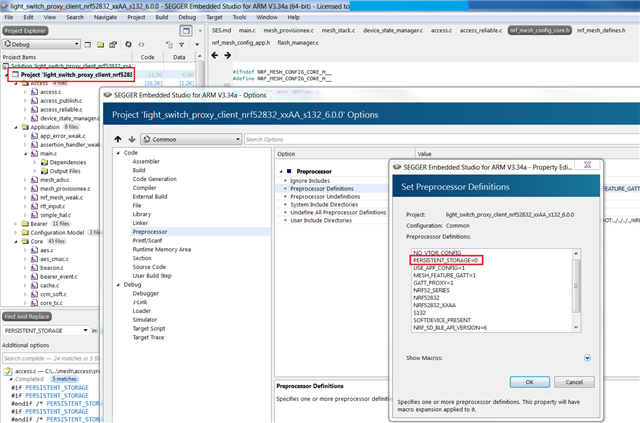Image resolution: width=640 pixels, height=423 pixels.
Task: Click the Code column header
Action: click(147, 57)
